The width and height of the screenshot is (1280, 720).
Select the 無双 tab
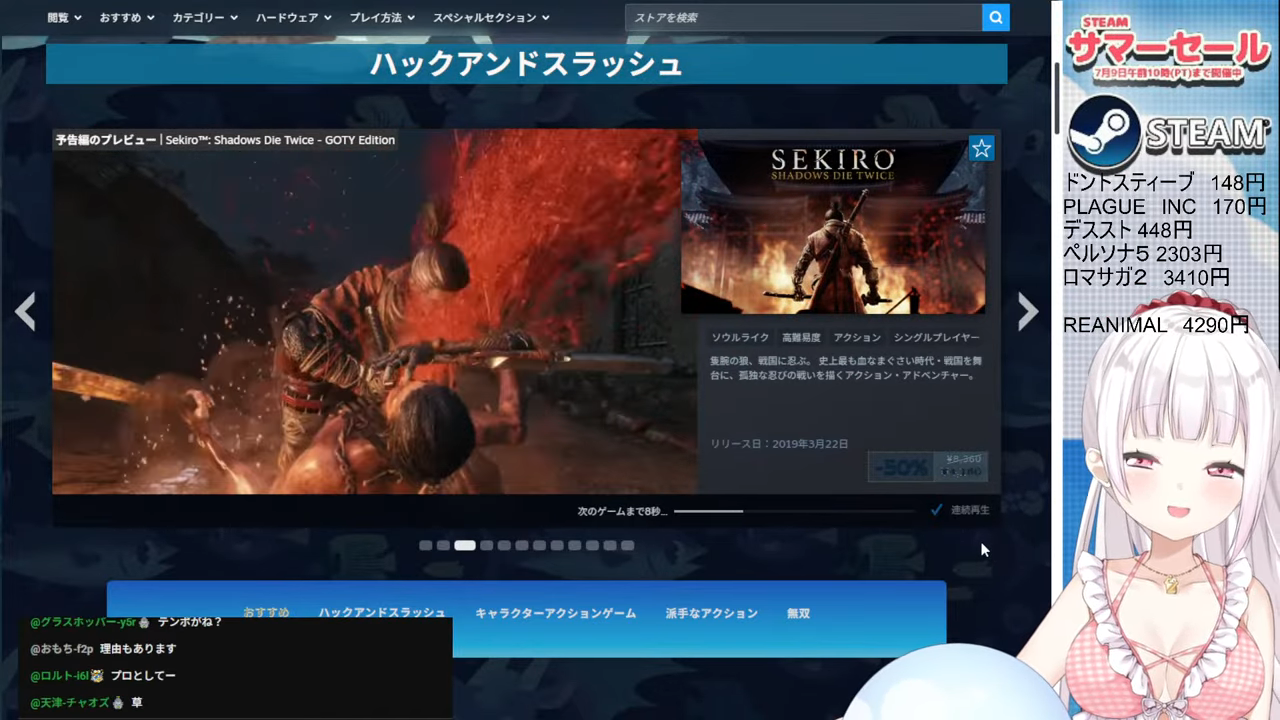point(798,613)
